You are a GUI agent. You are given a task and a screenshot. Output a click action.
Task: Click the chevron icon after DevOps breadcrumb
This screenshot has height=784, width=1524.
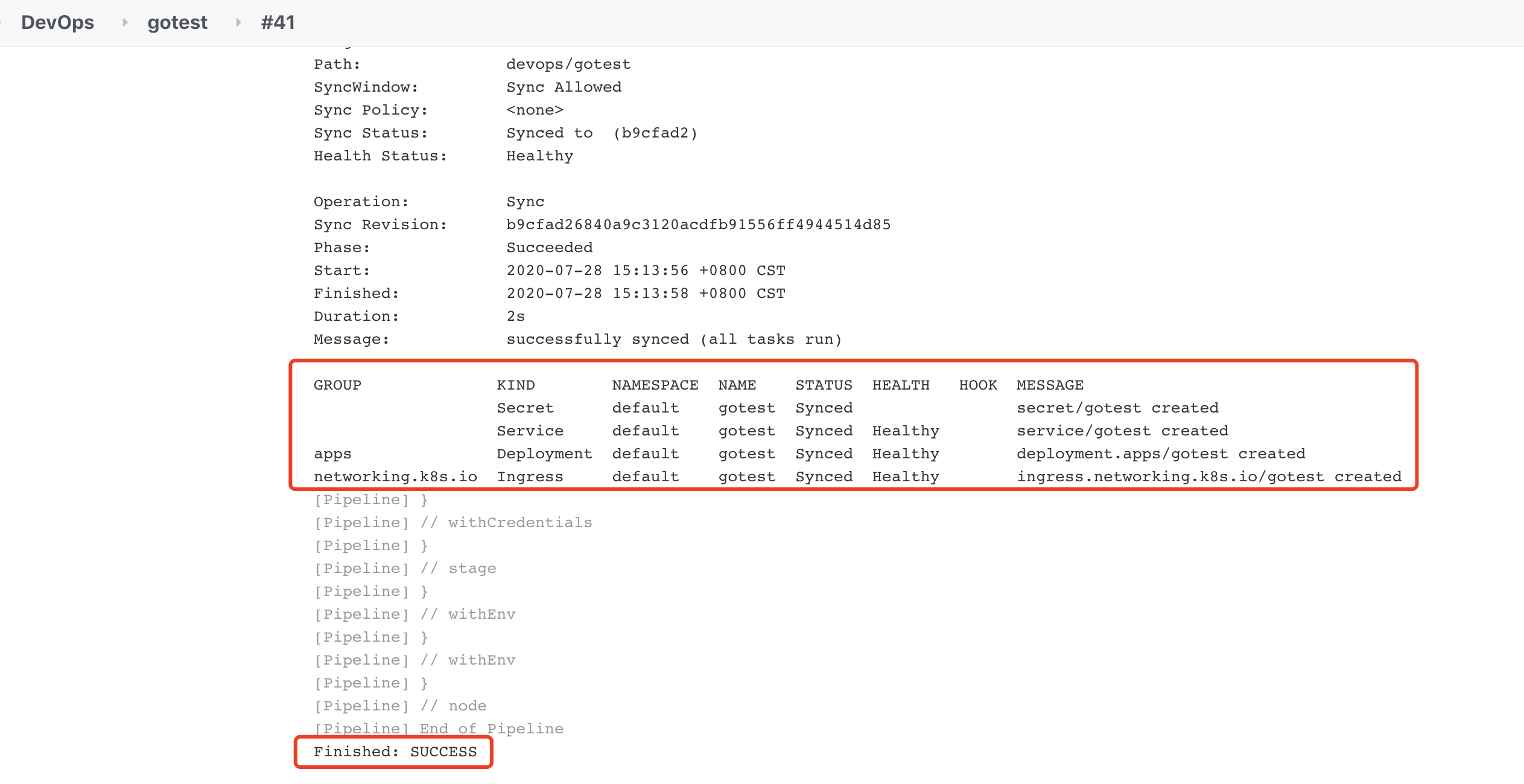pyautogui.click(x=125, y=23)
